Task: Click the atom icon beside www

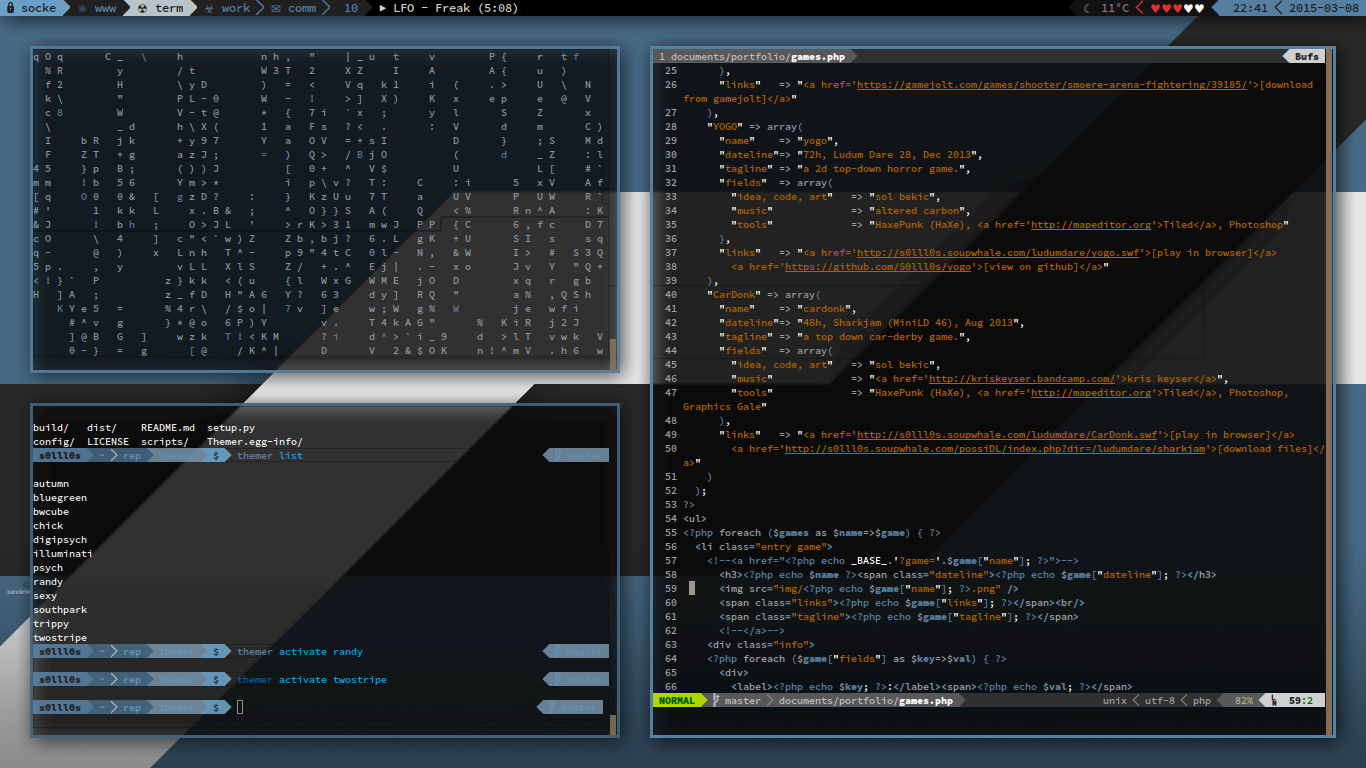Action: pyautogui.click(x=82, y=8)
